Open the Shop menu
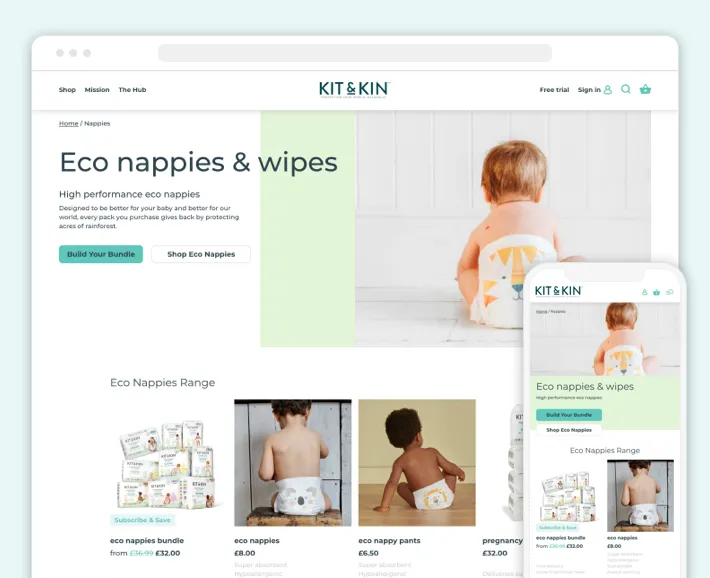 coord(67,90)
